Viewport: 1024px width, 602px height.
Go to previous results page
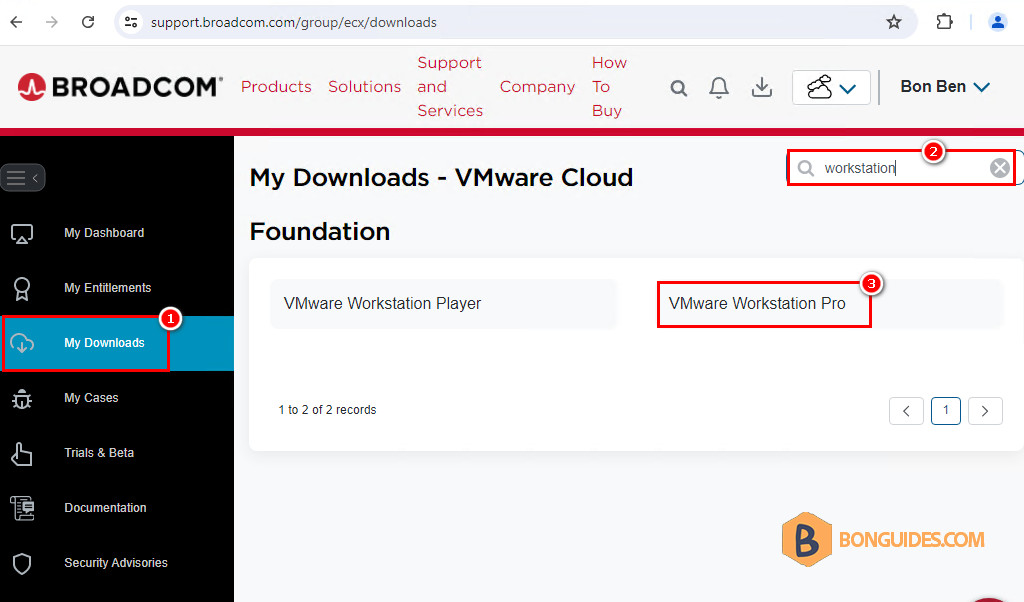(906, 411)
